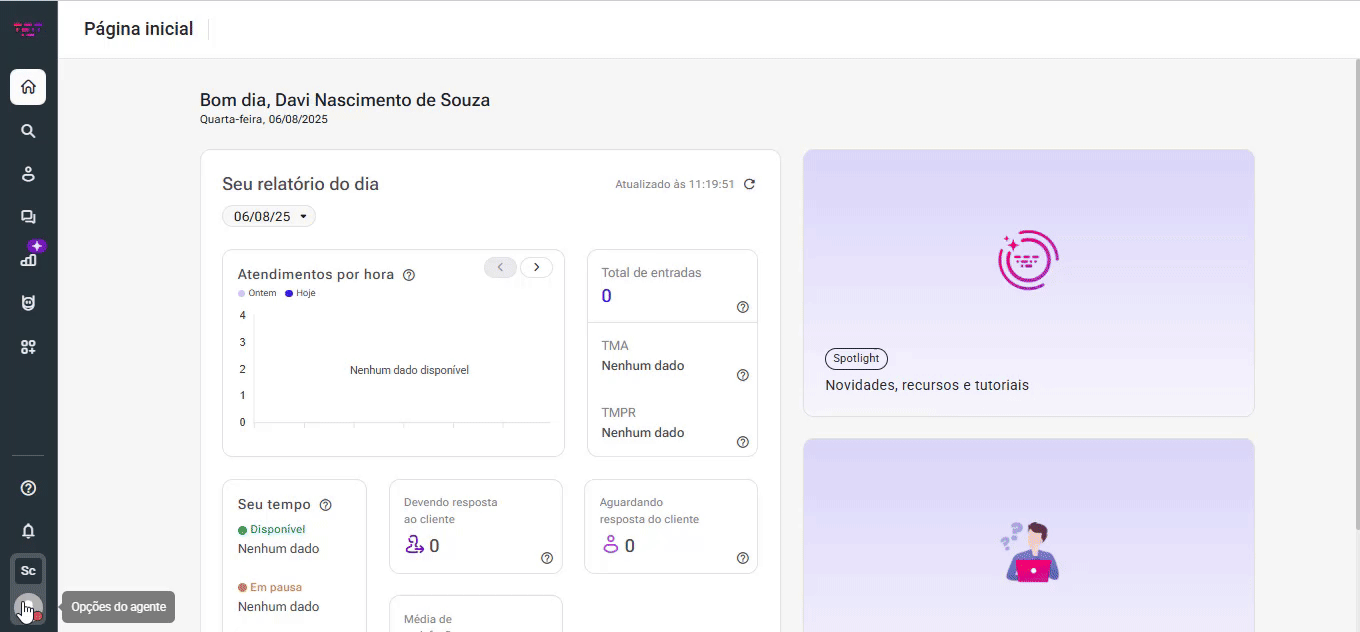Viewport: 1360px width, 632px height.
Task: Open the contacts person icon in sidebar
Action: point(28,174)
